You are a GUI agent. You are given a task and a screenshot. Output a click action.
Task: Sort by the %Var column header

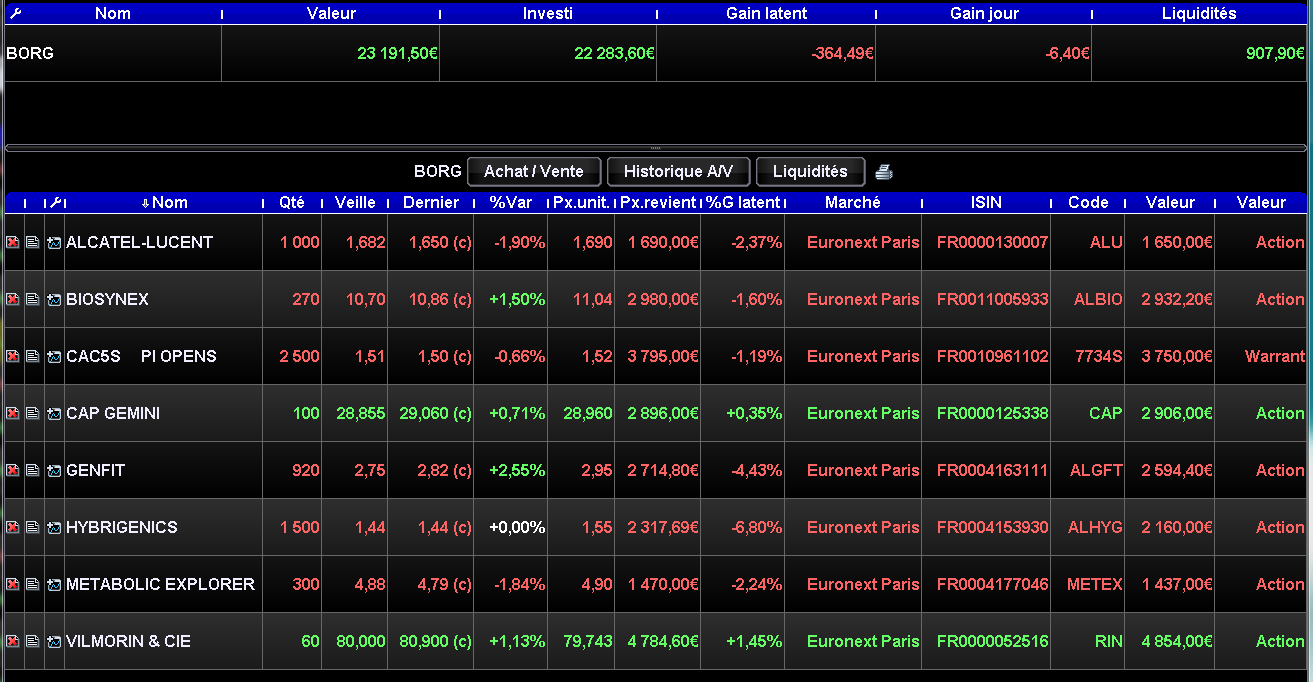(510, 202)
